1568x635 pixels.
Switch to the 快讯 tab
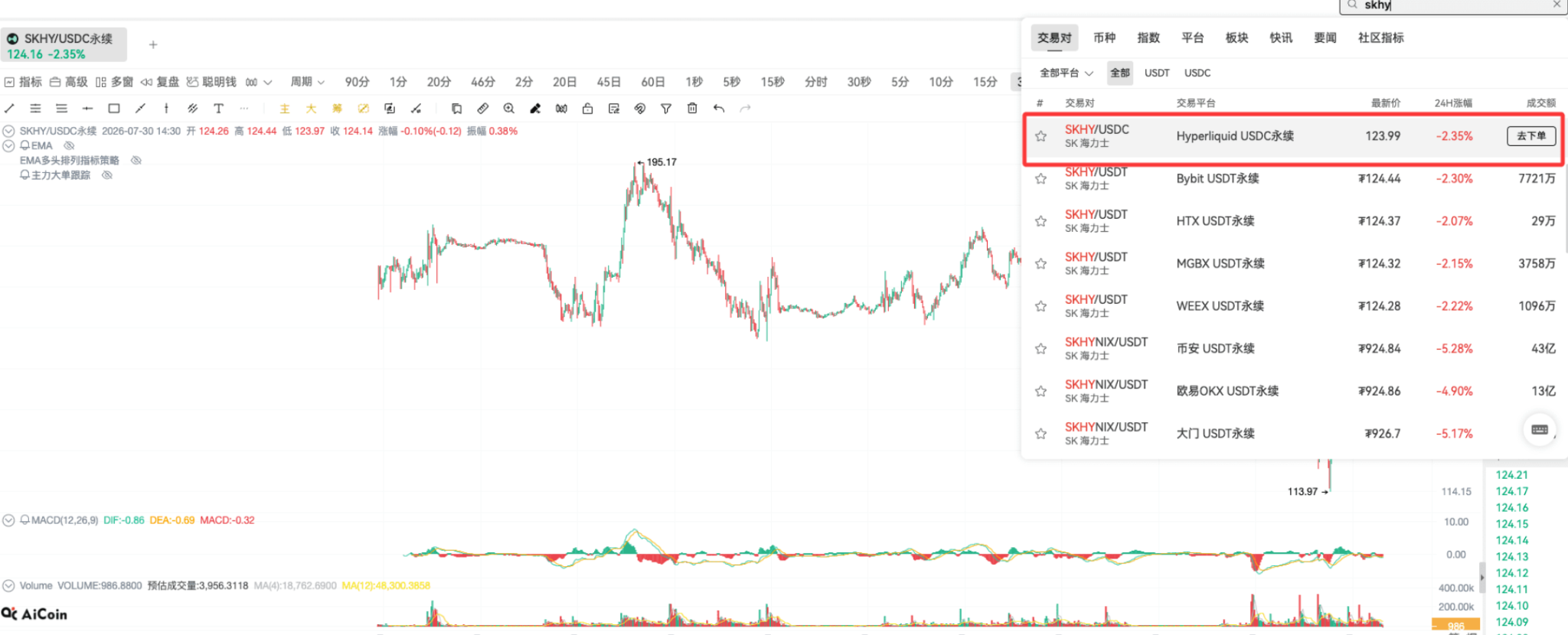(1281, 37)
